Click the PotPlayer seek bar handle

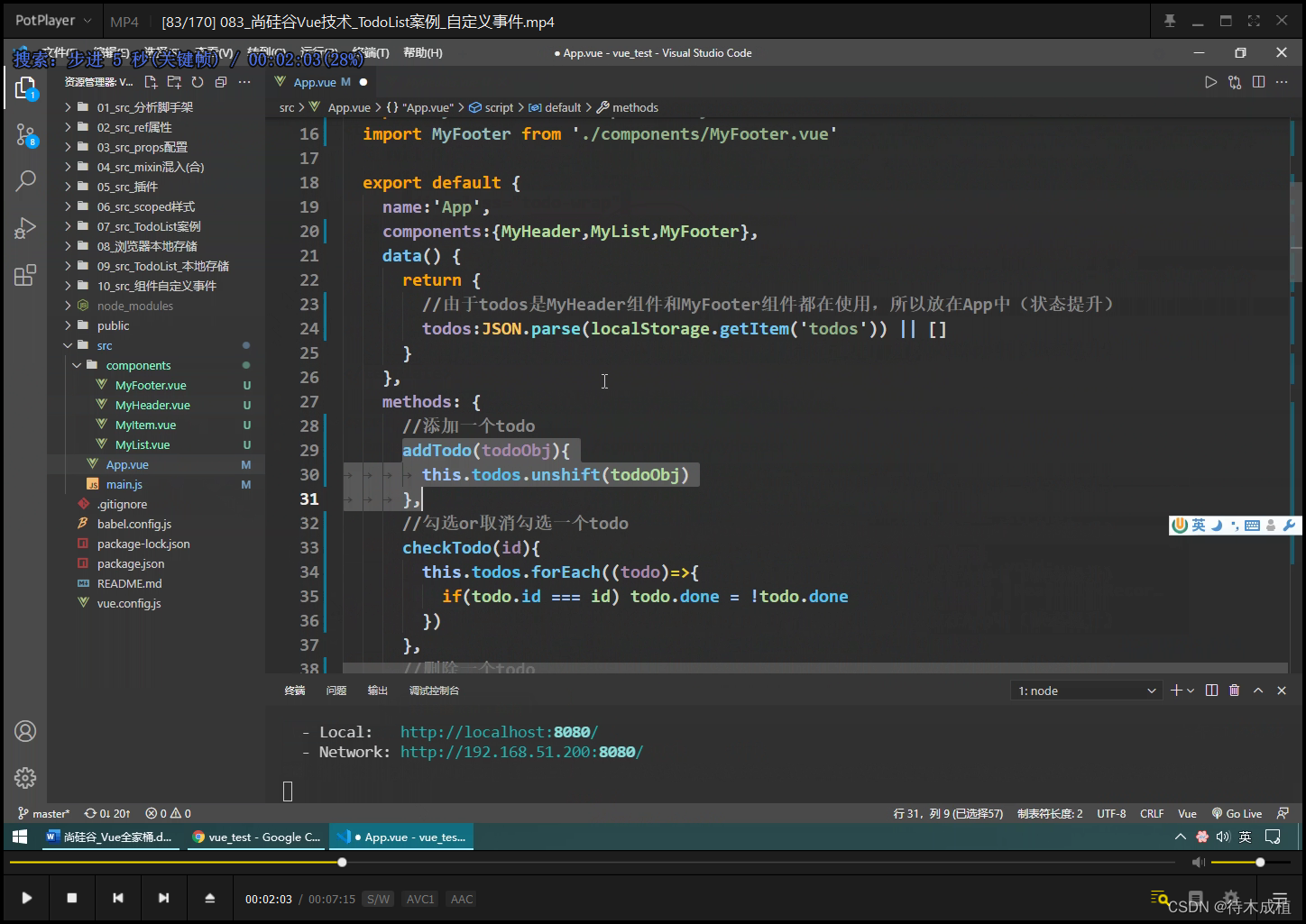[x=342, y=863]
